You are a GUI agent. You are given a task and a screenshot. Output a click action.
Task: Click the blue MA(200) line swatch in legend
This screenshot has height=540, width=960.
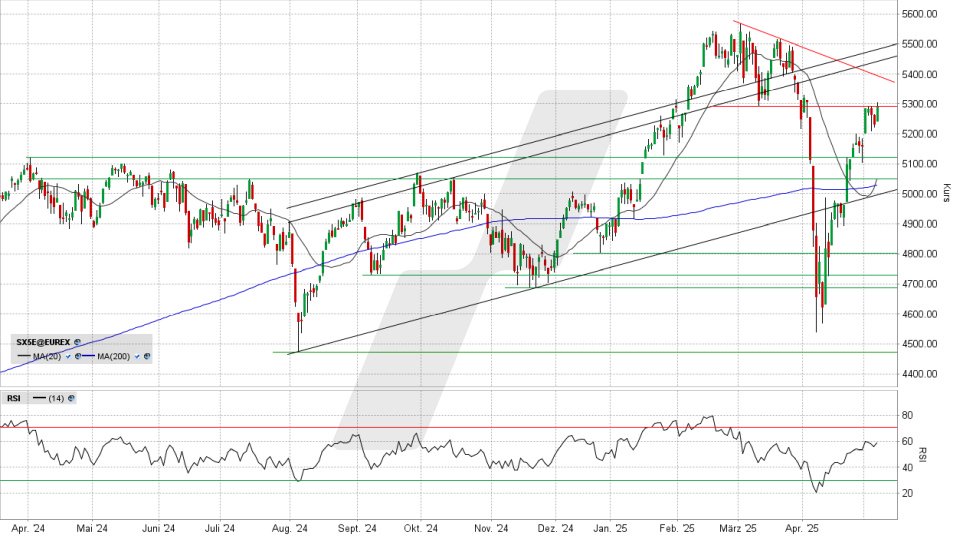88,356
